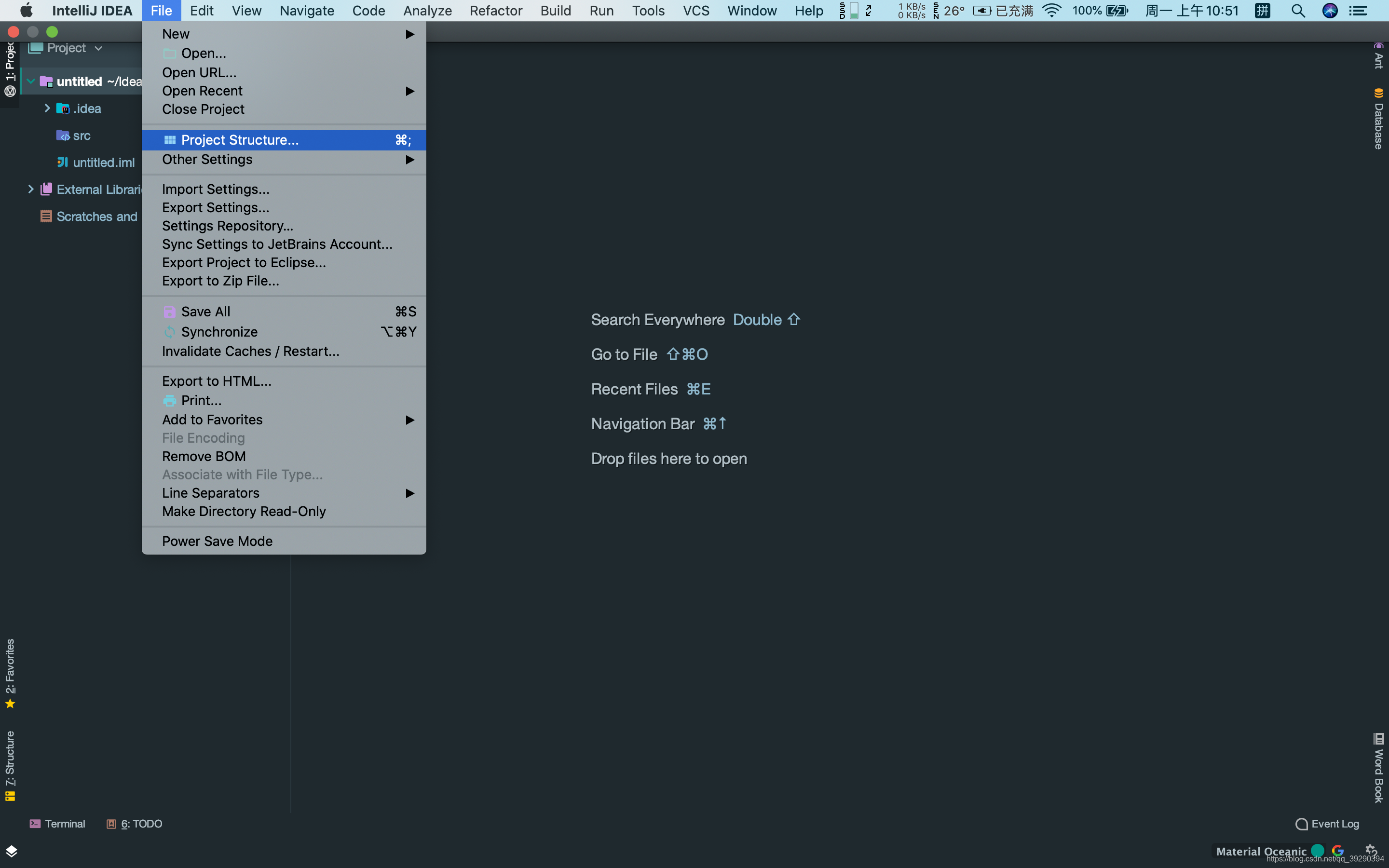Toggle the Structure tool window
Screen dimensions: 1389x868
pyautogui.click(x=10, y=765)
